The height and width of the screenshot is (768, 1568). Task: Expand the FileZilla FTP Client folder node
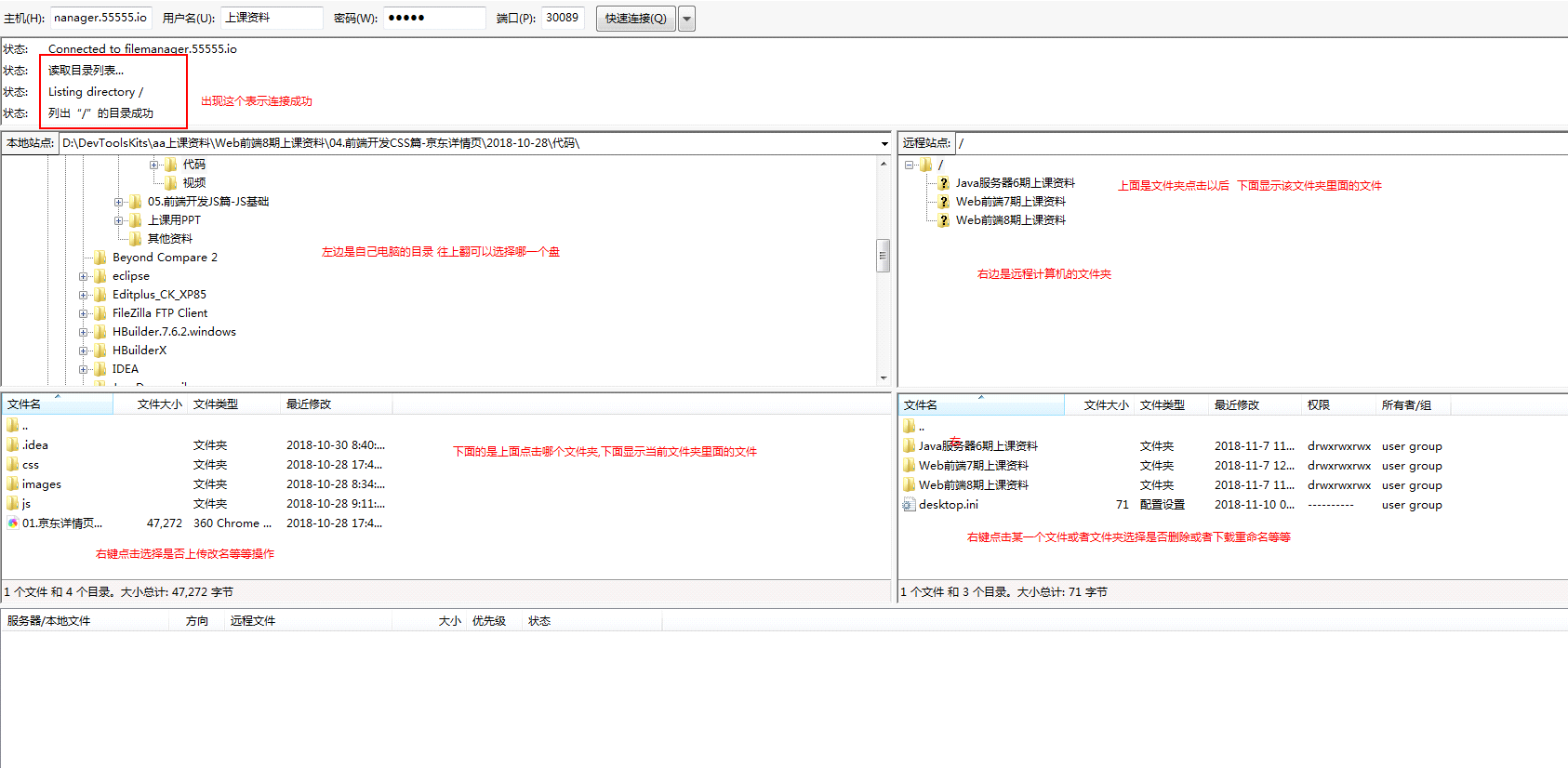click(84, 313)
